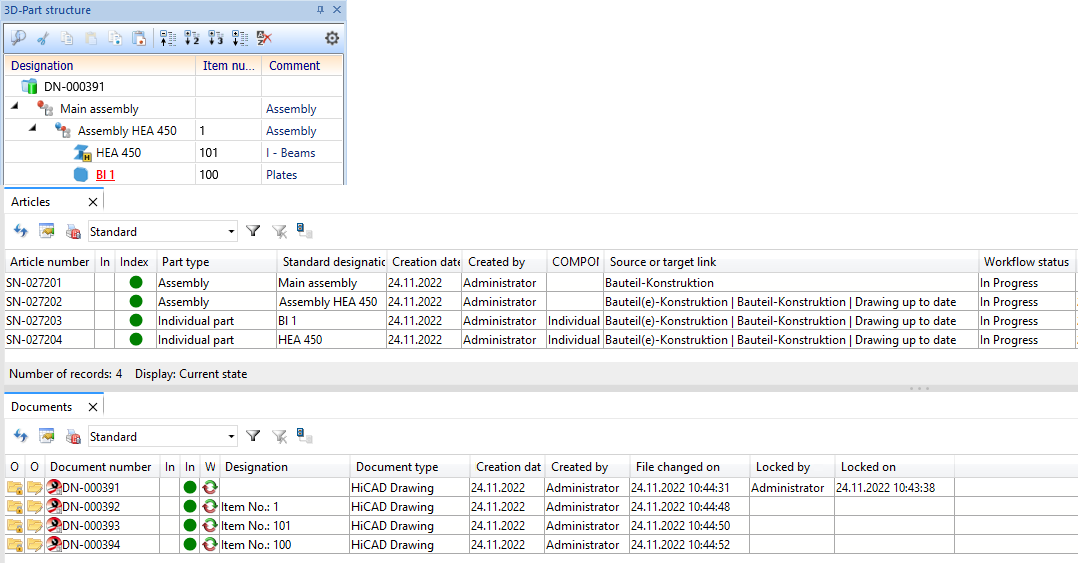Click the filter funnel icon in Documents toolbar

click(x=253, y=436)
